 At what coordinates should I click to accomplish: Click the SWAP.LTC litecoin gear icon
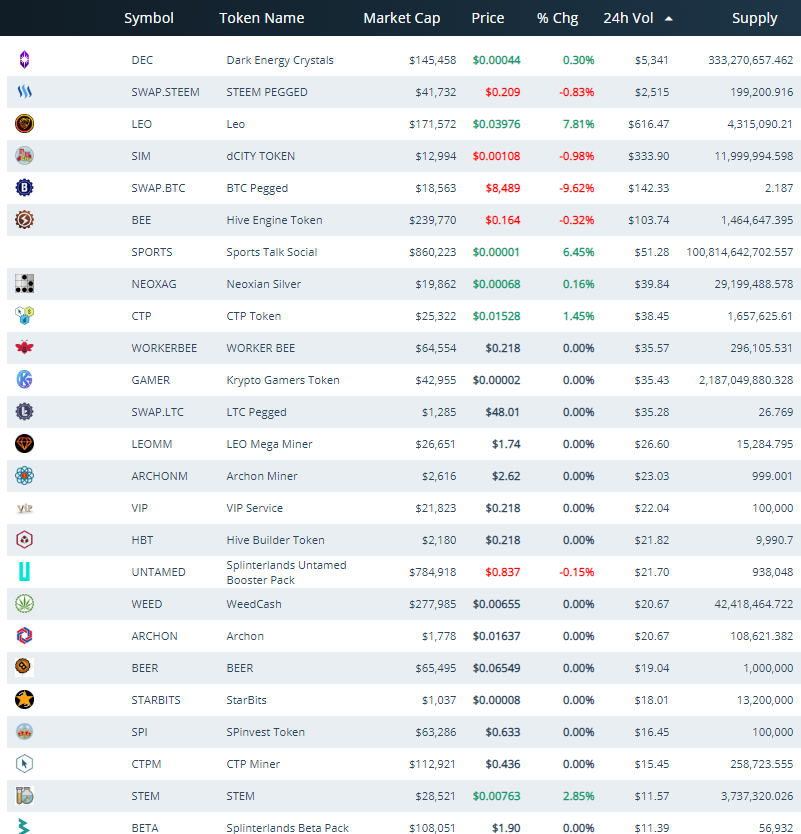click(24, 412)
